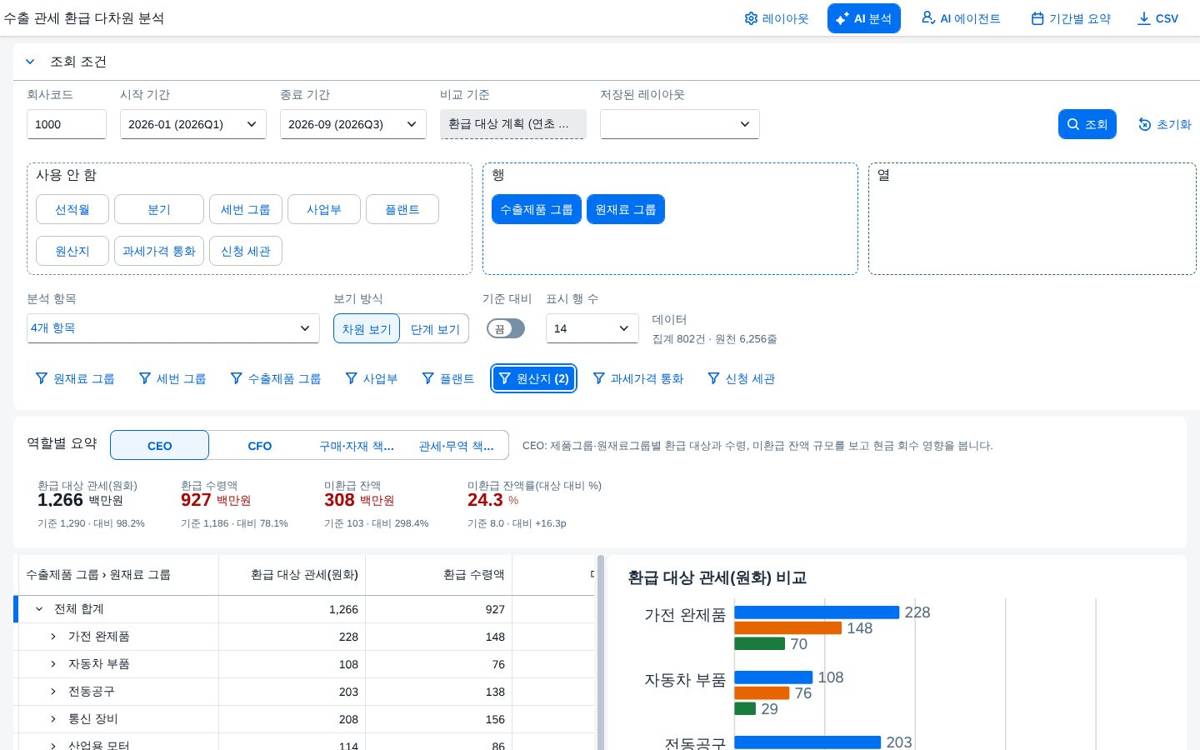The width and height of the screenshot is (1200, 750).
Task: Toggle the 기준 대비 switch
Action: [x=505, y=328]
